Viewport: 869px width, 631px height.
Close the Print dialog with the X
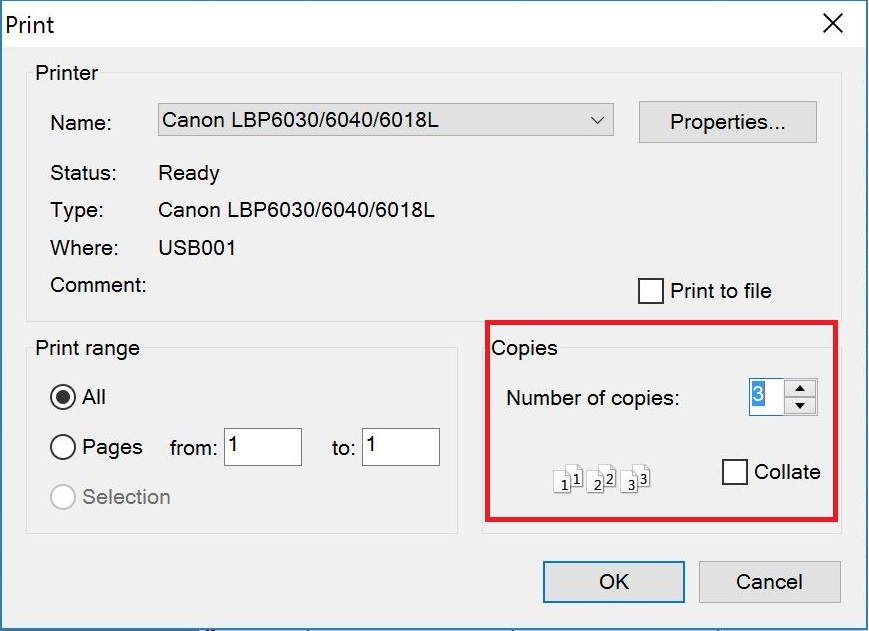coord(832,23)
